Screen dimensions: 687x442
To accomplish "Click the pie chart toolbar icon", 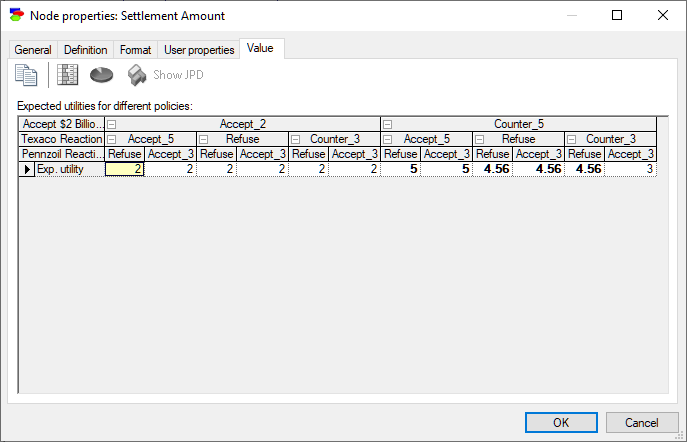I will (102, 75).
